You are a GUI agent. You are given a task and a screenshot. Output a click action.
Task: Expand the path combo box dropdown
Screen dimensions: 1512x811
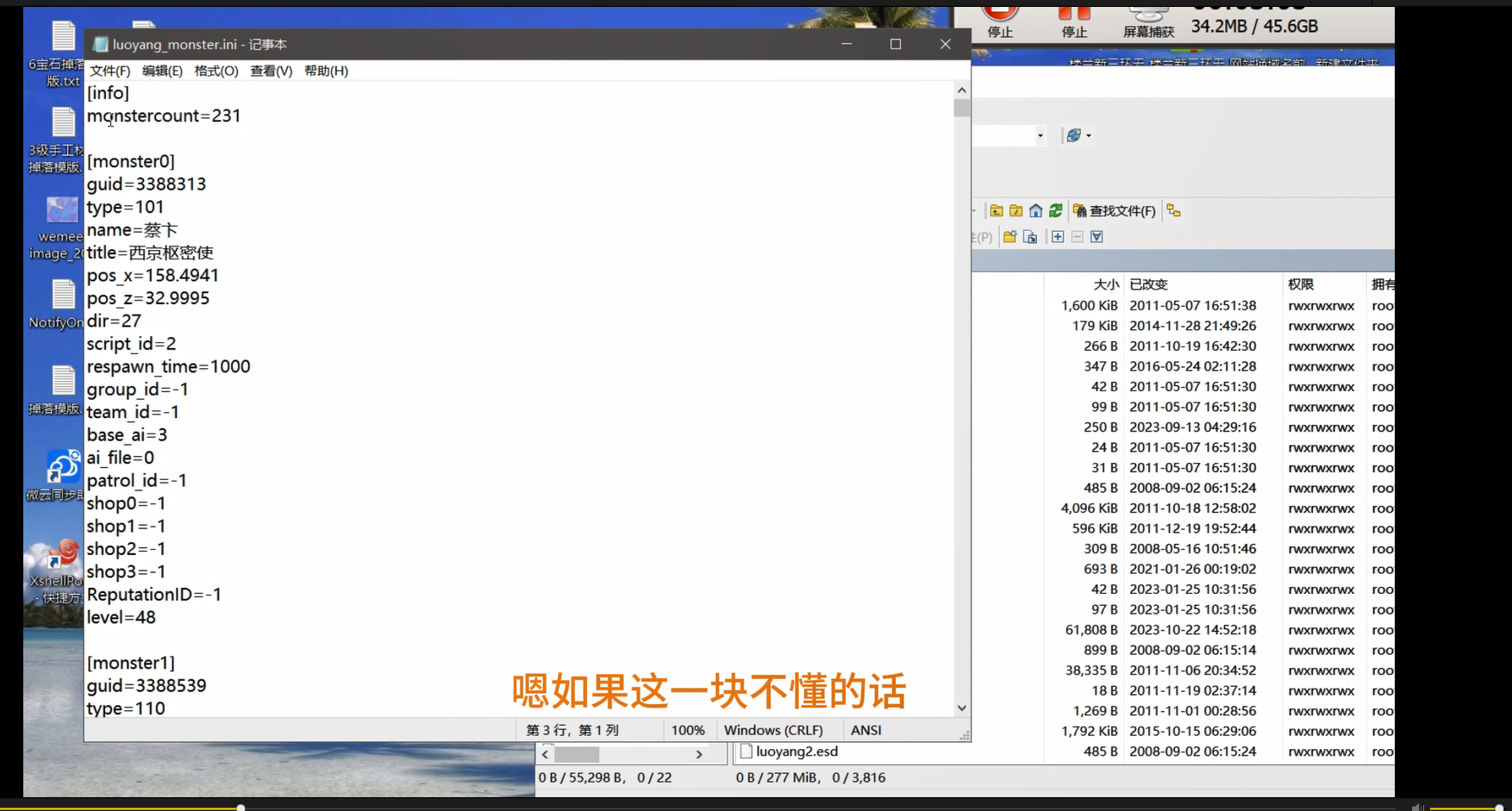(1040, 136)
